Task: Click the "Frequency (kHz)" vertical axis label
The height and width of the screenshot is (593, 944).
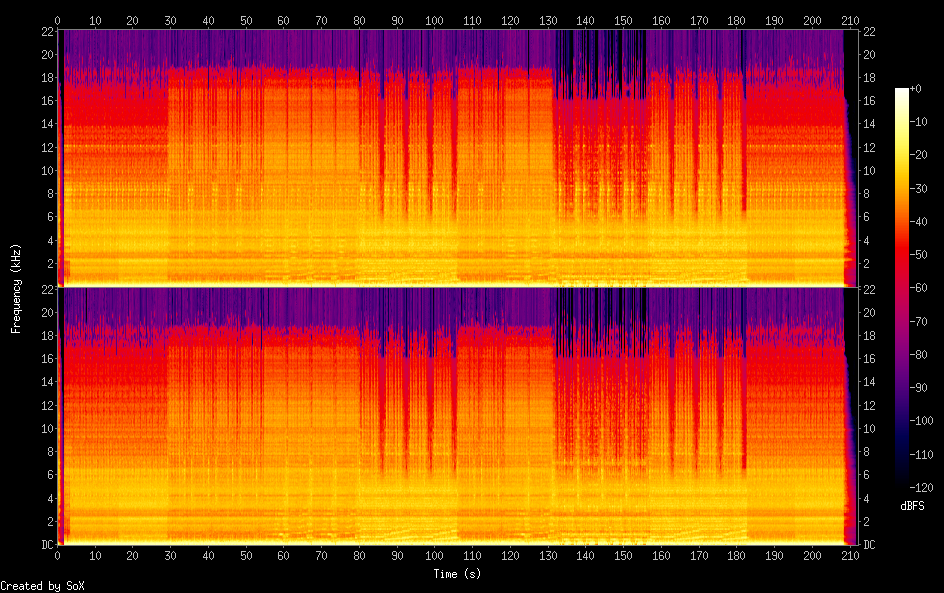Action: 16,287
